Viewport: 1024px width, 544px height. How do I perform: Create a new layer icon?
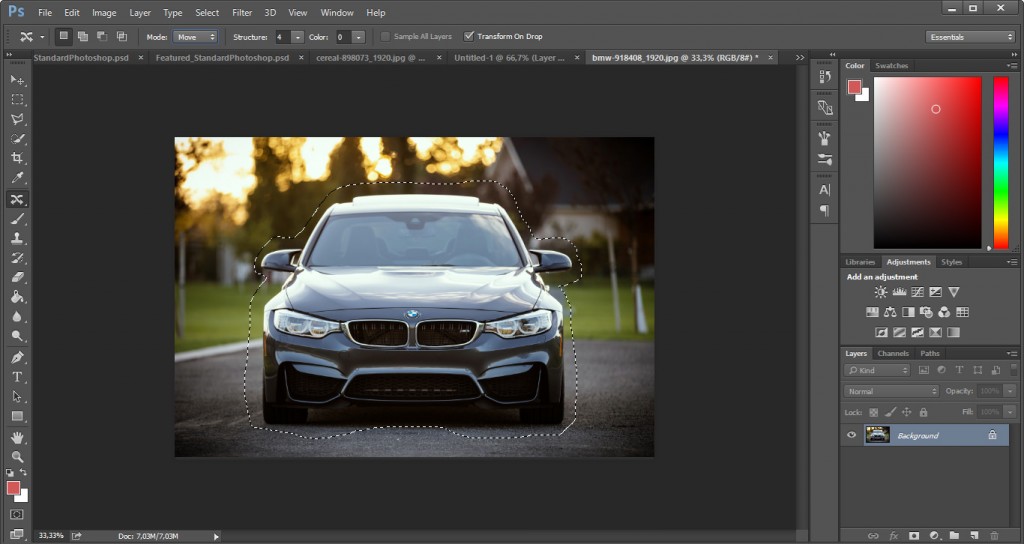(974, 536)
